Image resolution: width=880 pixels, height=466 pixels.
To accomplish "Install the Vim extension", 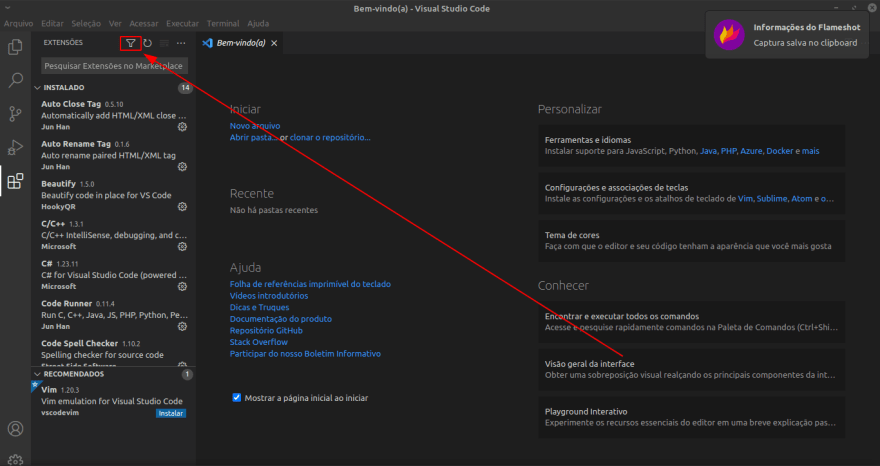I will coord(171,413).
